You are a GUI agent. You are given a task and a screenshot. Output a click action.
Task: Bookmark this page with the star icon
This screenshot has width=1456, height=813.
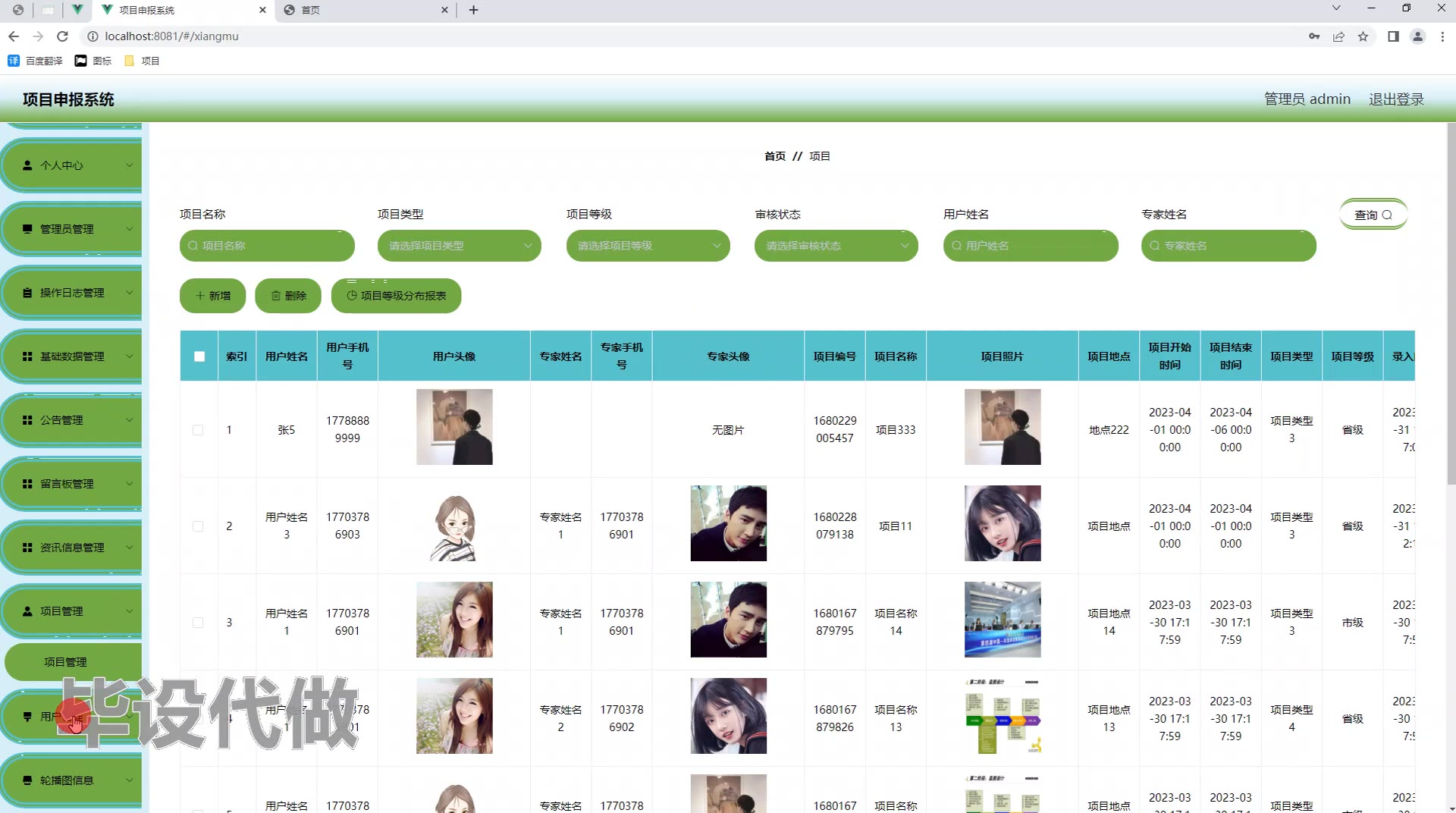tap(1363, 36)
